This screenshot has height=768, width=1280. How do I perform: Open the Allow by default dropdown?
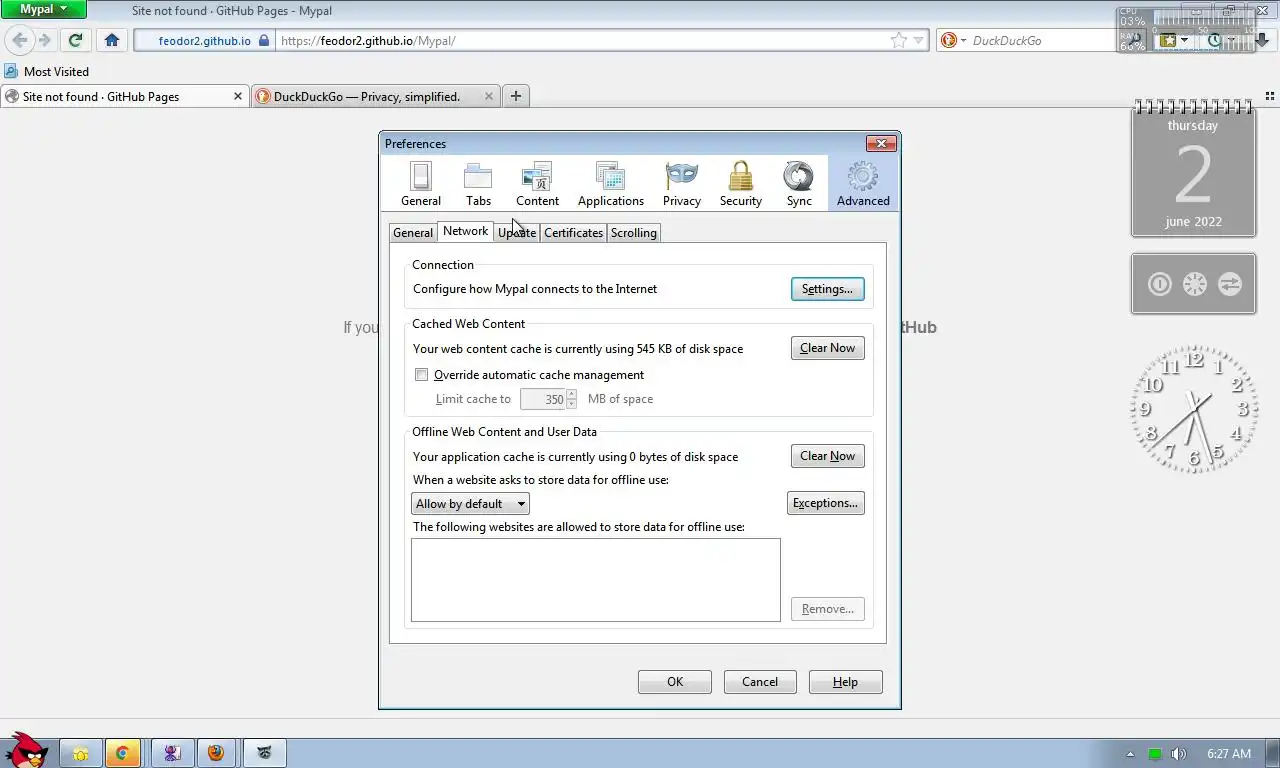[470, 504]
